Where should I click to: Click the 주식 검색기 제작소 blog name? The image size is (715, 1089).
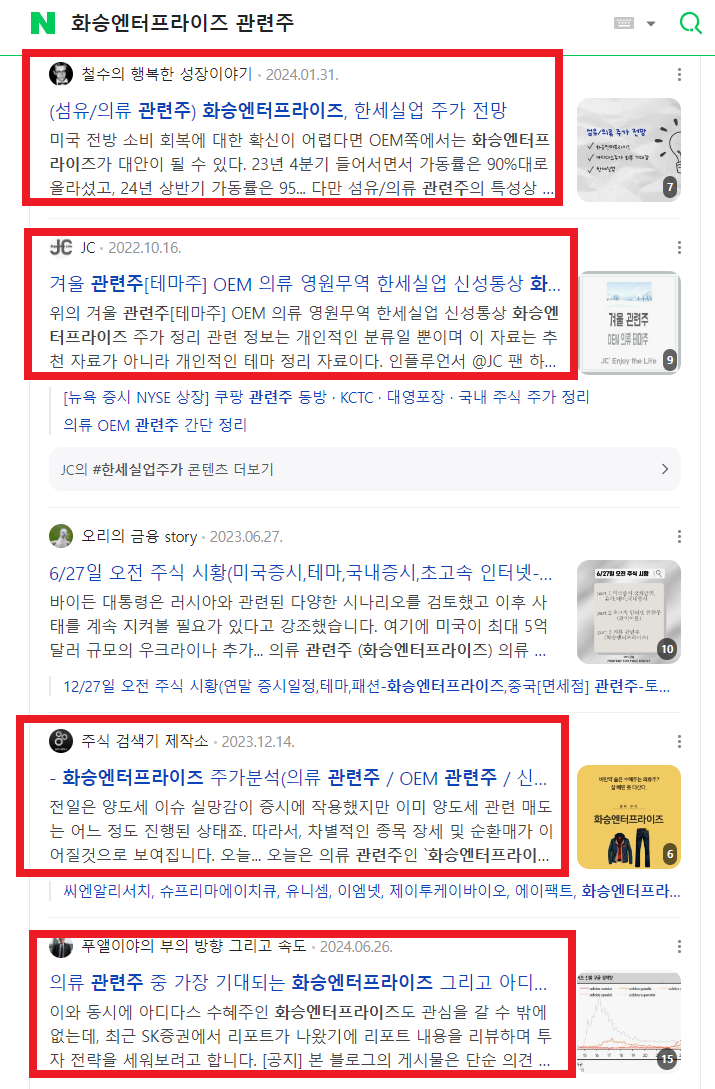tap(145, 741)
